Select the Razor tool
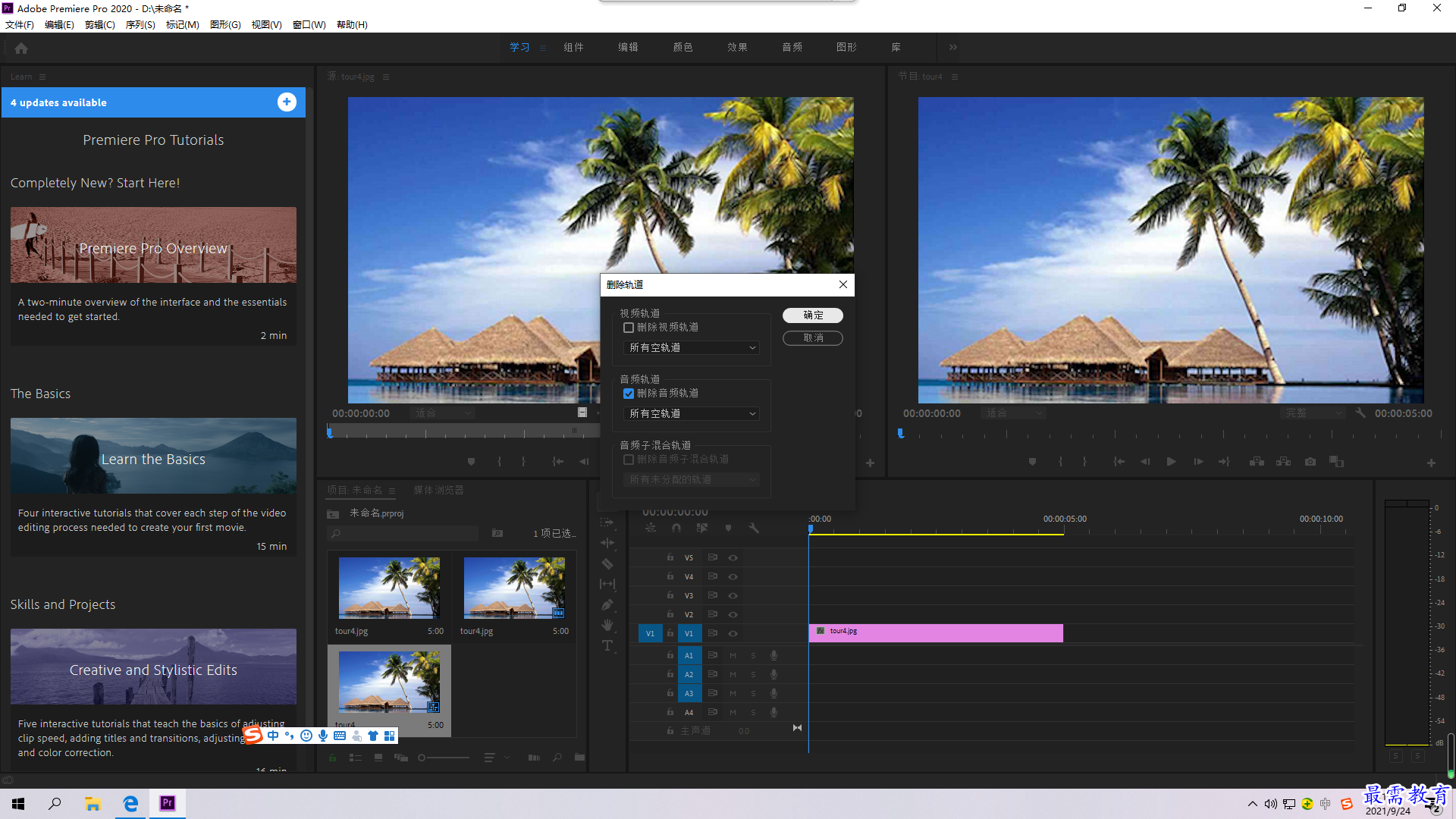The image size is (1456, 819). point(607,563)
